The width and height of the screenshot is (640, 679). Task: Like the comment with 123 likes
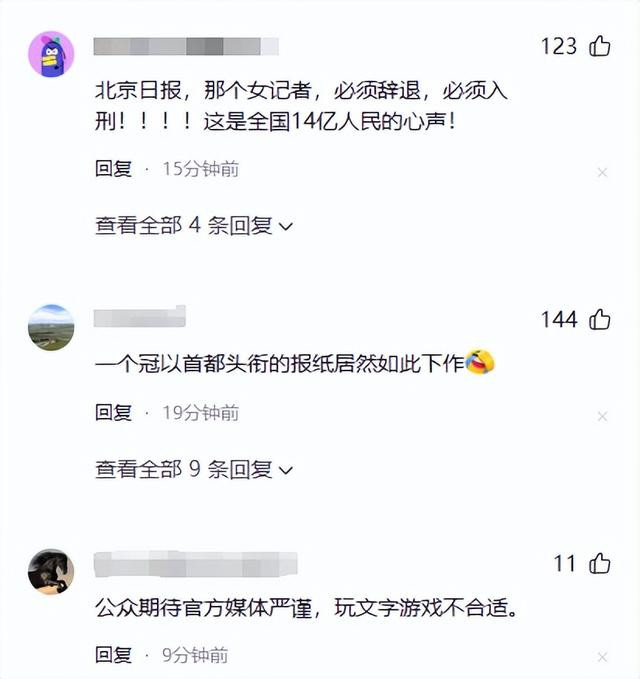tap(600, 46)
